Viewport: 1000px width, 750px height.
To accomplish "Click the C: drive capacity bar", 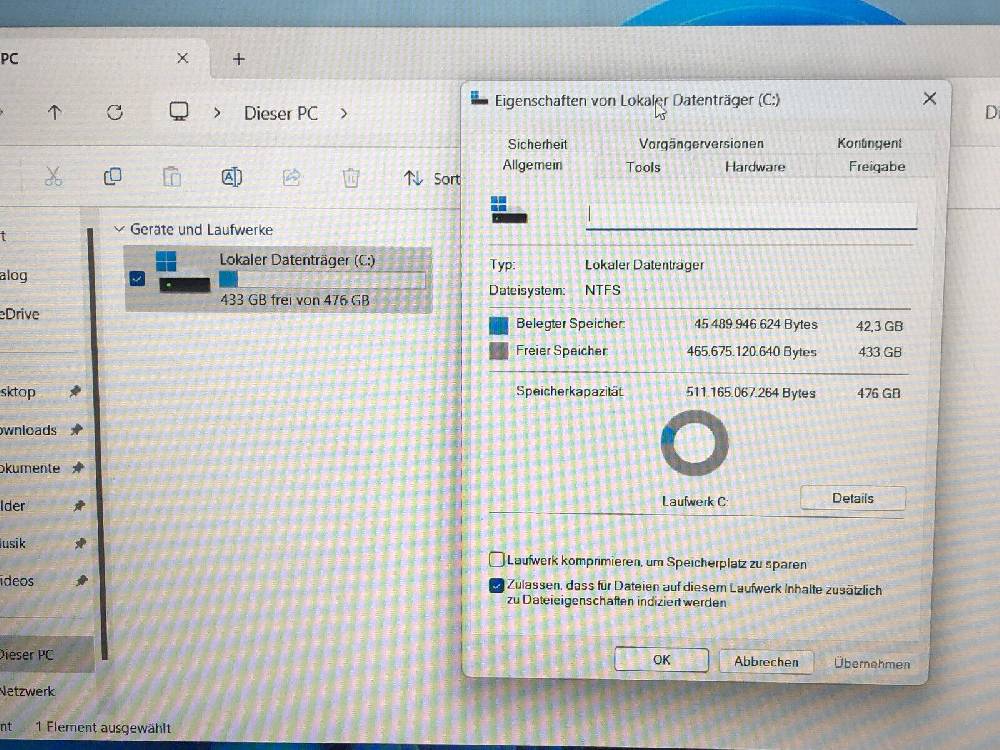I will coord(322,279).
